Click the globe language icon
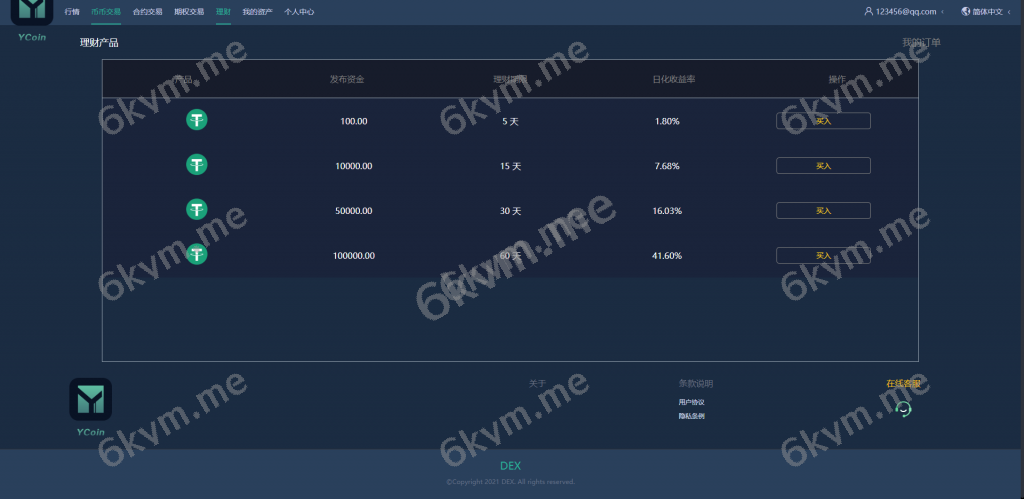The image size is (1024, 499). pyautogui.click(x=965, y=12)
